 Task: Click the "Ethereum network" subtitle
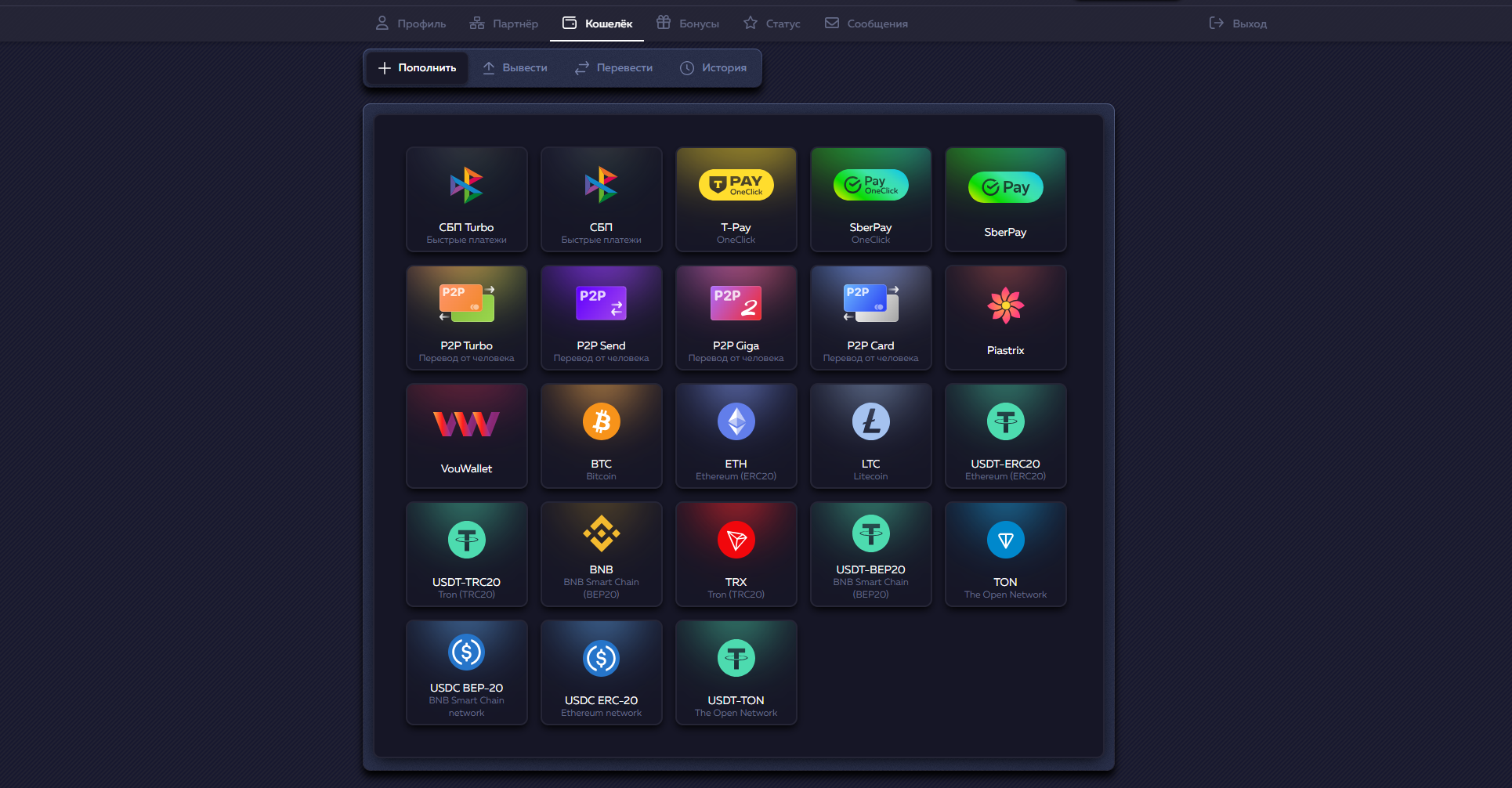602,713
